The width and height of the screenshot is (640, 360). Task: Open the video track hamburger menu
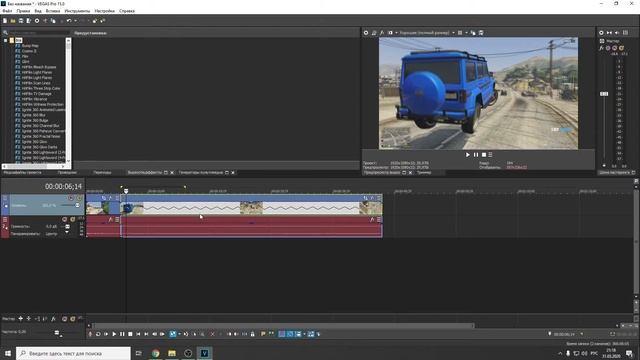5,198
